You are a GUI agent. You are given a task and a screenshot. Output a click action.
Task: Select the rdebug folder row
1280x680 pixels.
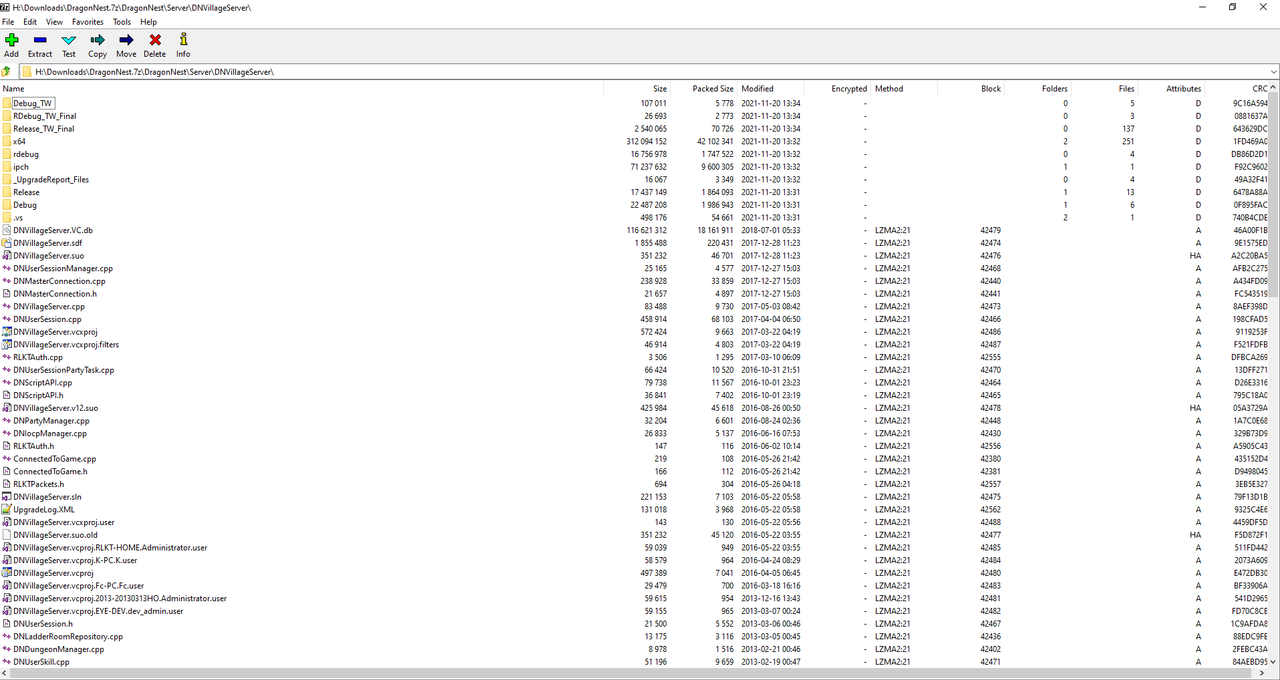tap(635, 154)
